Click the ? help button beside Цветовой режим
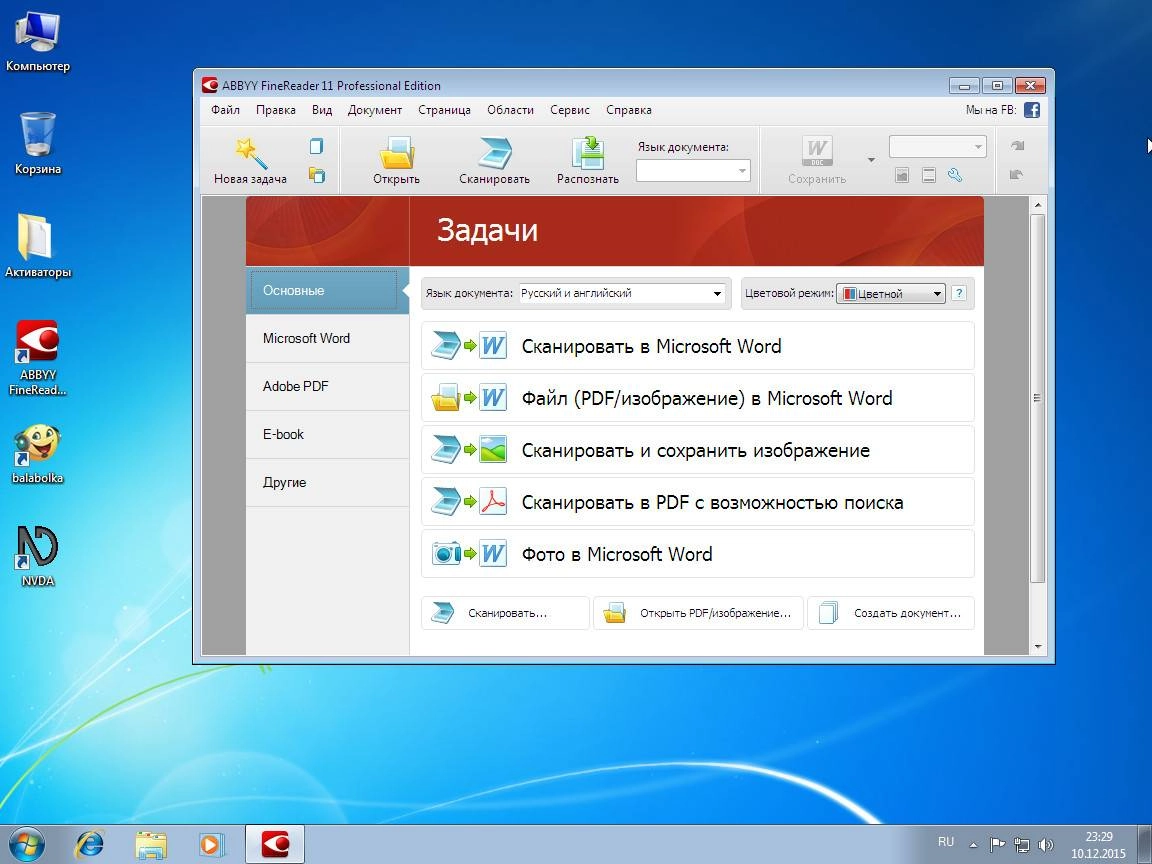Viewport: 1152px width, 864px height. (959, 293)
